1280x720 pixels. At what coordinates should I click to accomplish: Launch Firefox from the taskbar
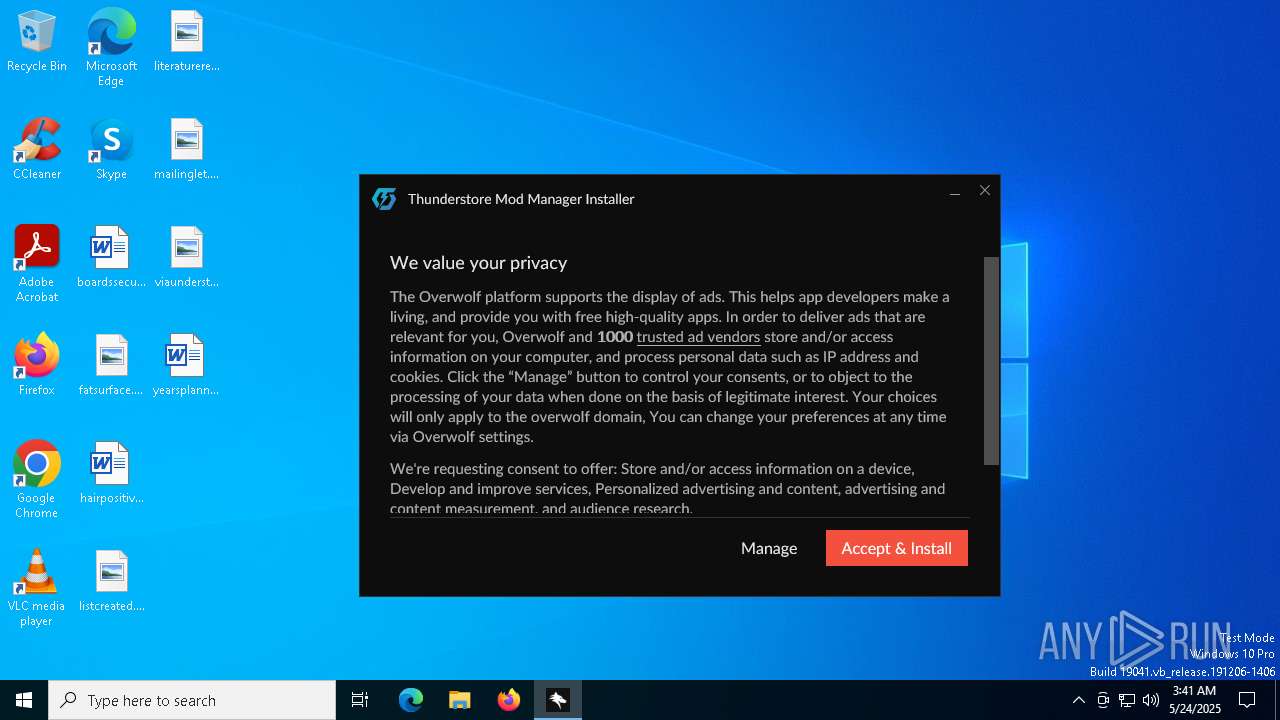[x=509, y=700]
